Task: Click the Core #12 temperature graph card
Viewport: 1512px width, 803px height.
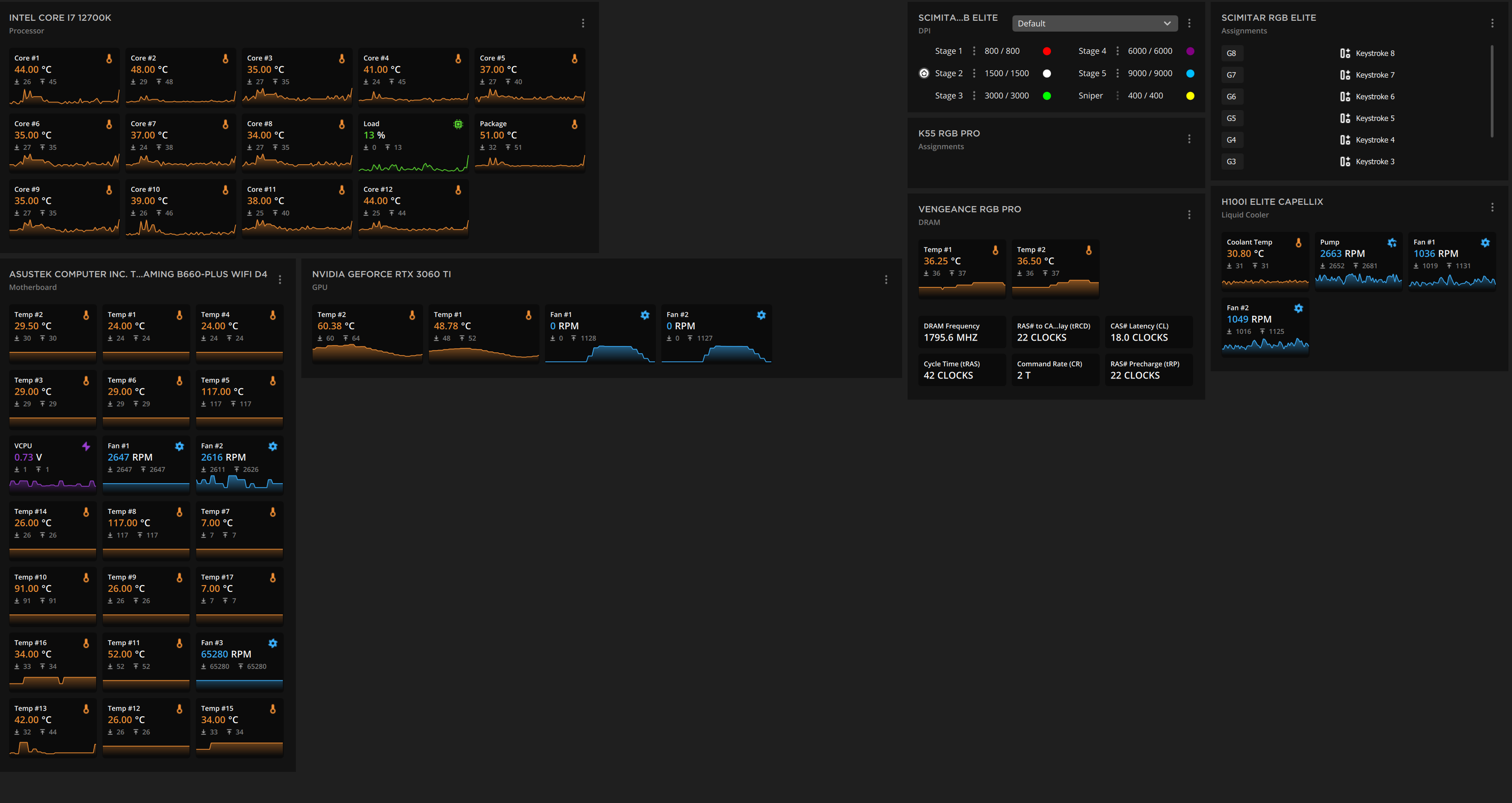Action: click(413, 208)
